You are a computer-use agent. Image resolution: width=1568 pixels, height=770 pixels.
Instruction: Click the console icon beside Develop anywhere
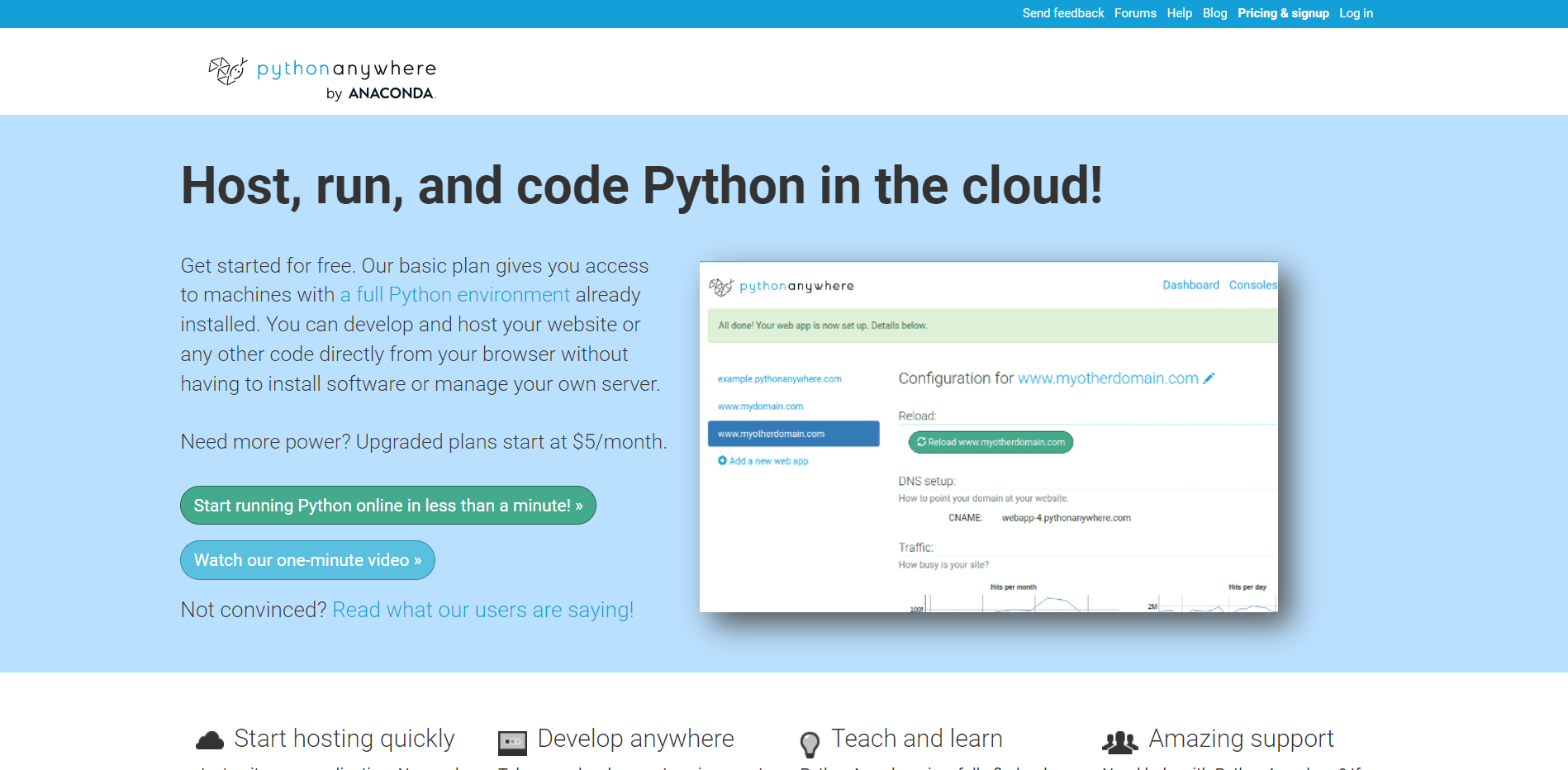pos(512,742)
